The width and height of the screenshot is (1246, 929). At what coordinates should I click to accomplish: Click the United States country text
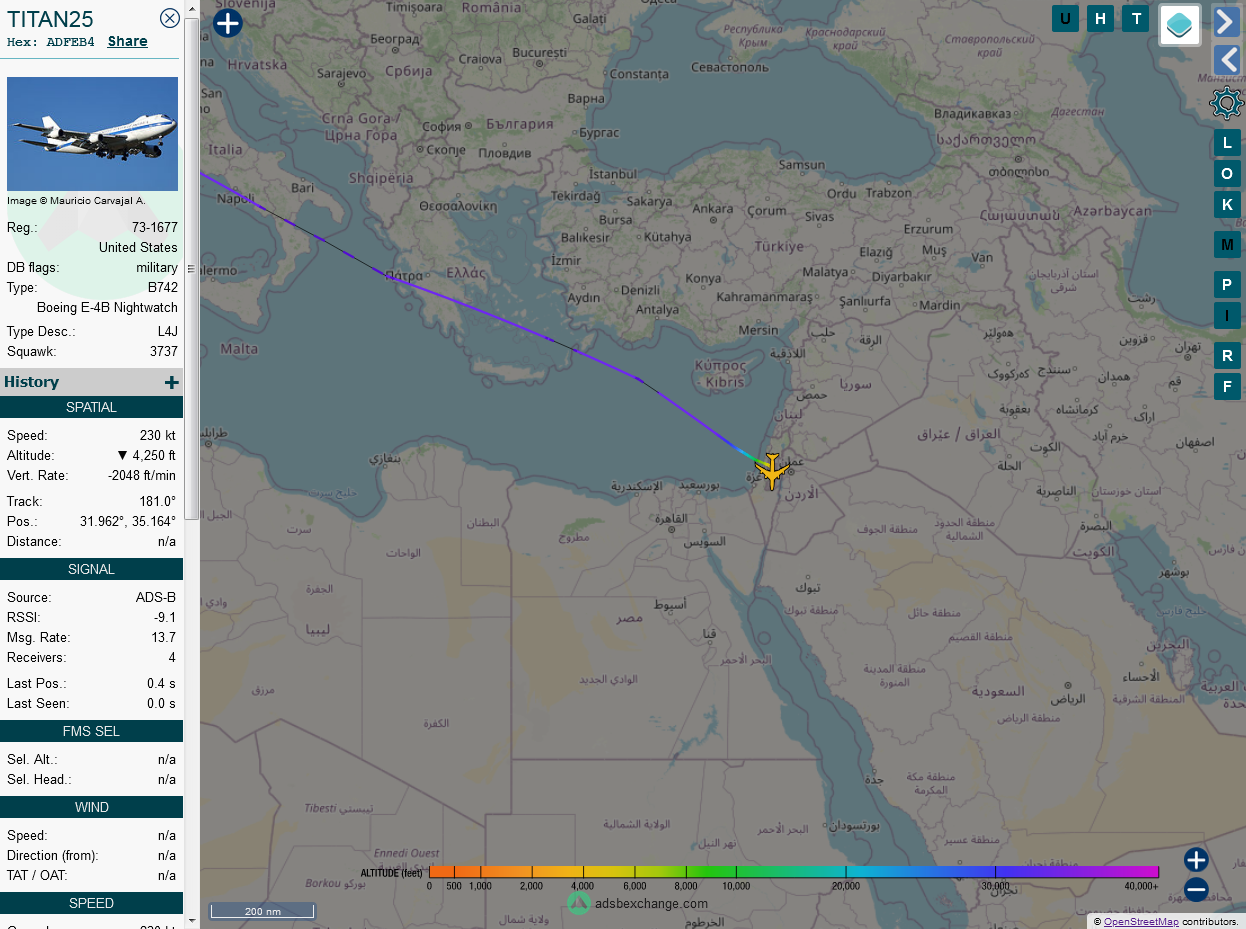click(138, 248)
